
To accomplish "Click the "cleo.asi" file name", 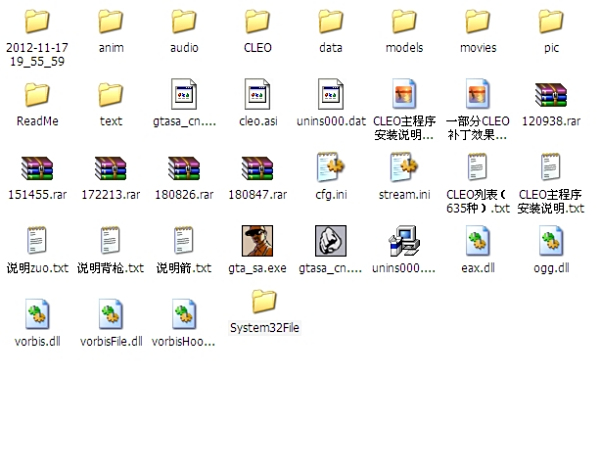I will pyautogui.click(x=258, y=121).
